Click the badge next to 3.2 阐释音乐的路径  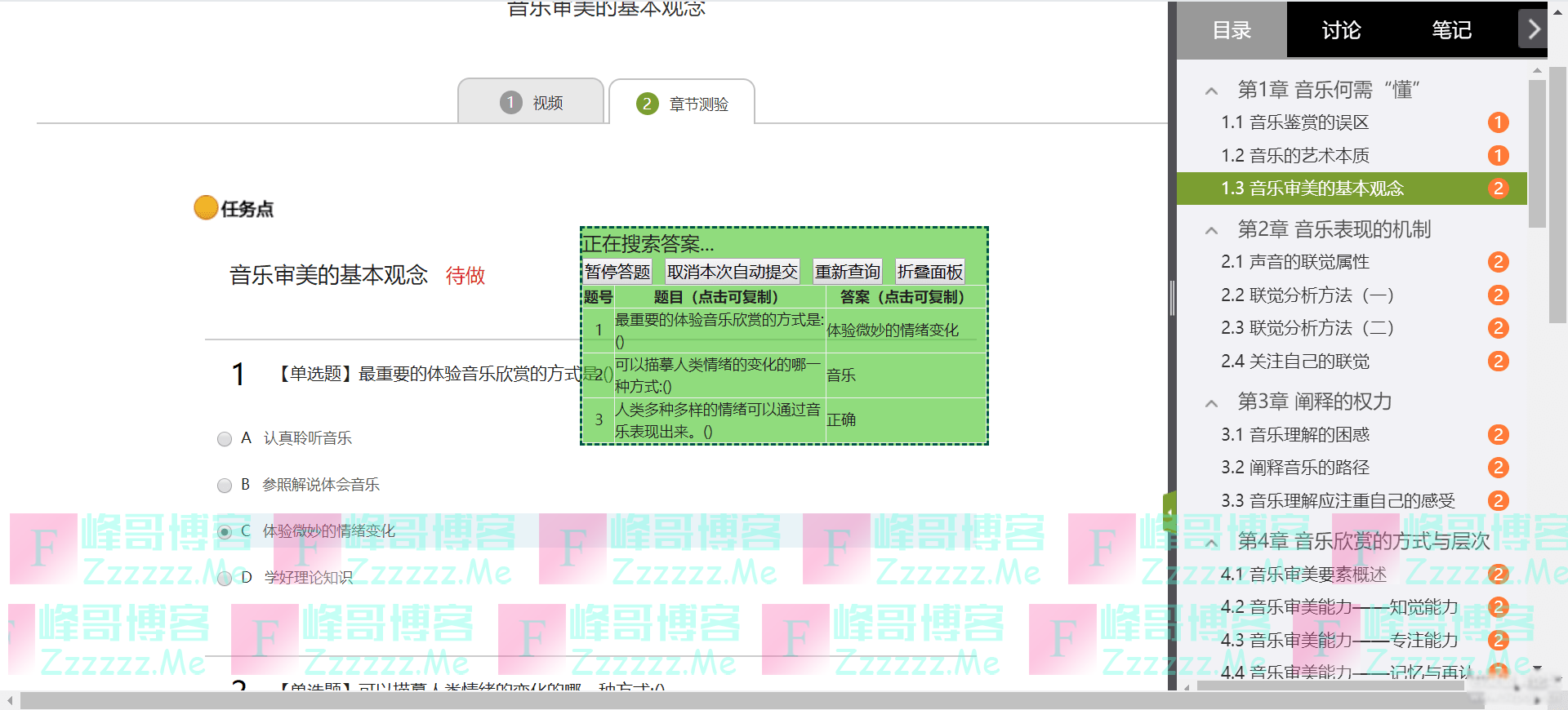(x=1498, y=468)
